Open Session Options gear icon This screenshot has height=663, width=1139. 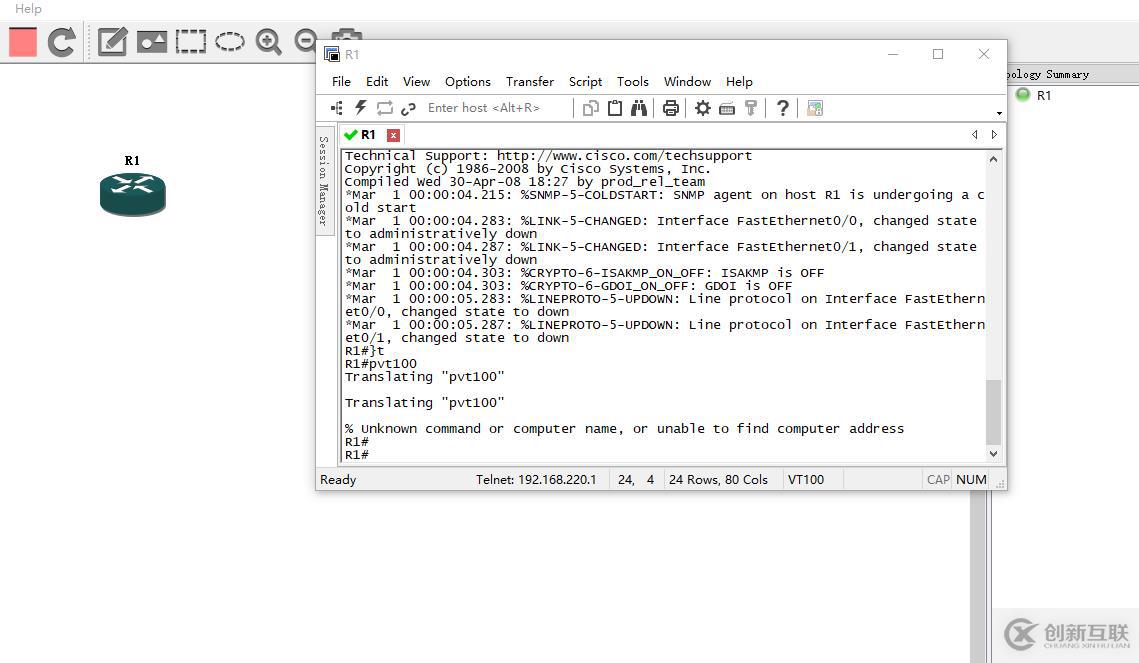tap(702, 108)
